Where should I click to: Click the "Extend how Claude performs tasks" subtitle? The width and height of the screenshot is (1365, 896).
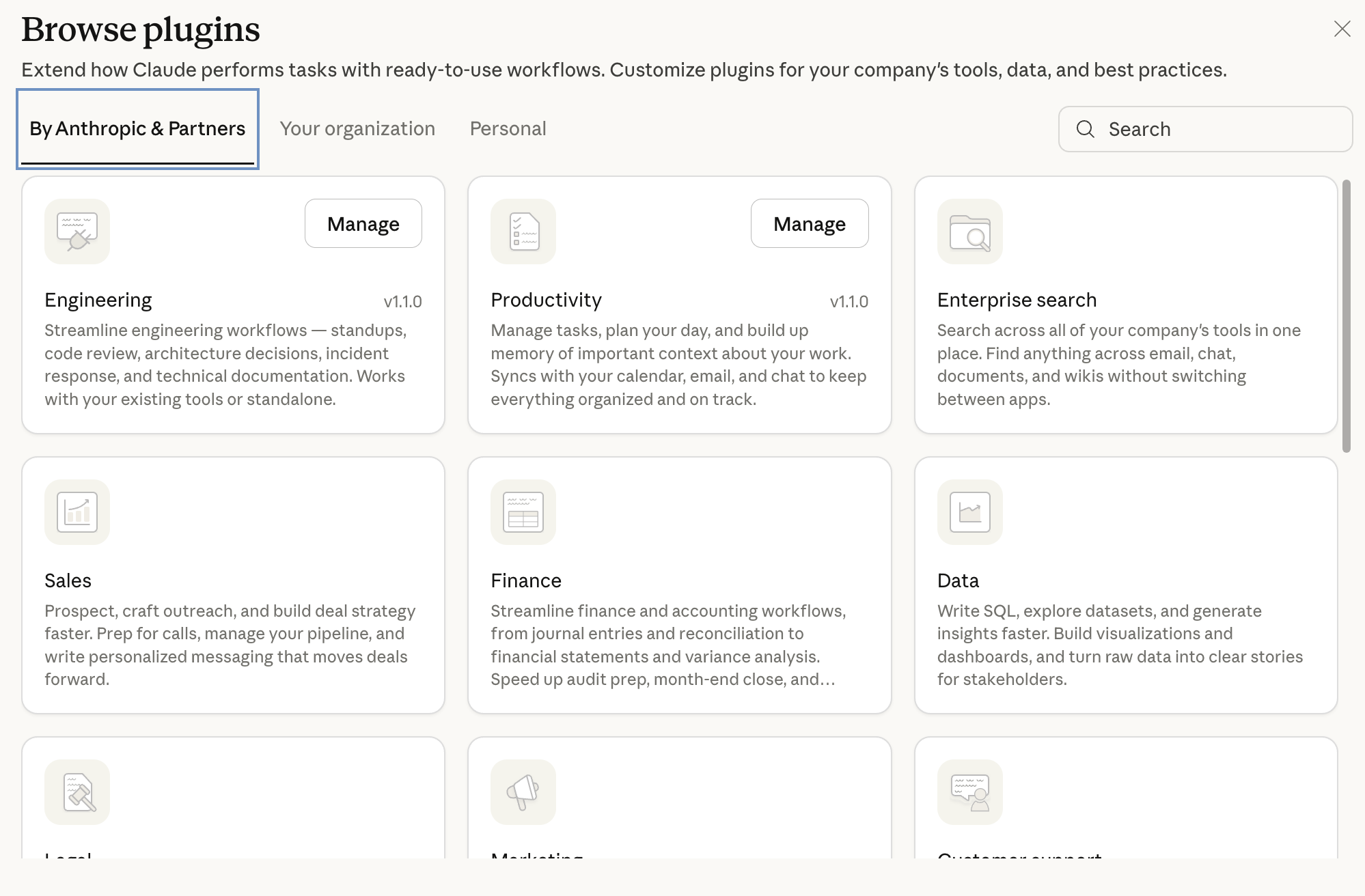click(624, 70)
